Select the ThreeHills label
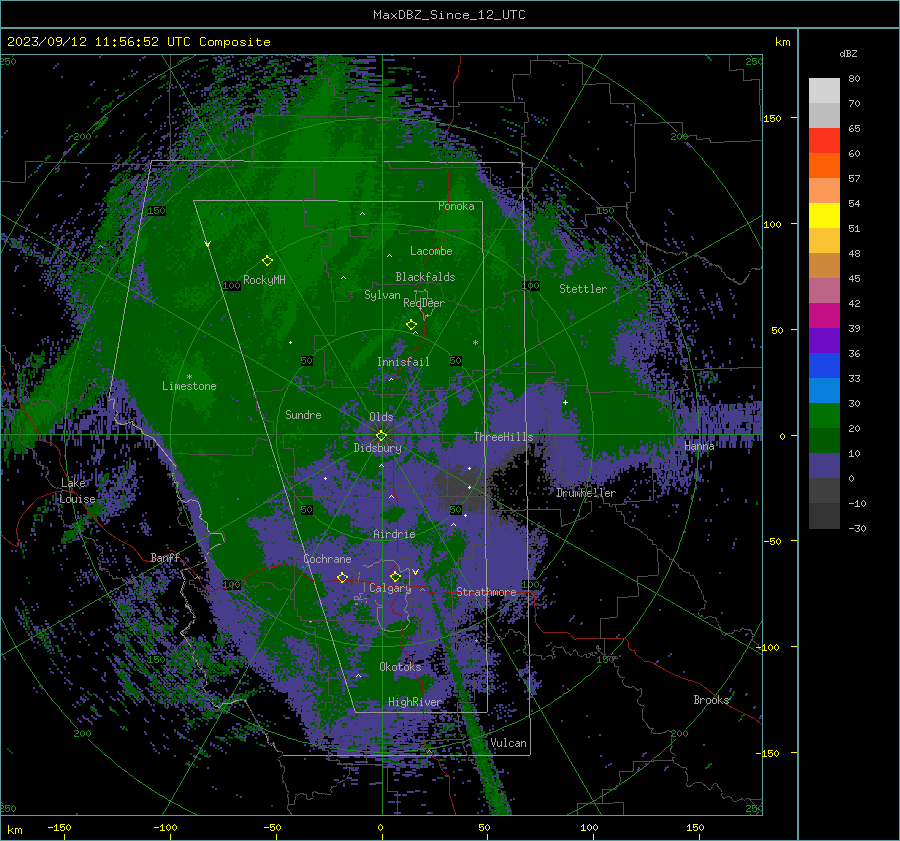Viewport: 900px width, 841px height. 503,437
